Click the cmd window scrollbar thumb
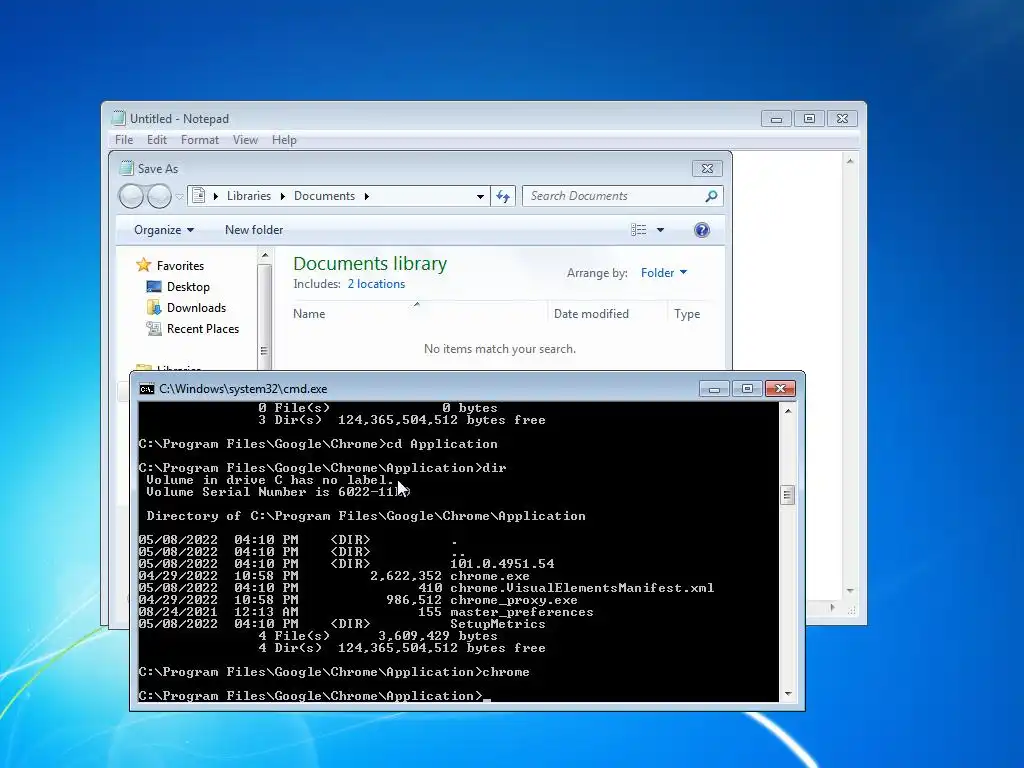Image resolution: width=1024 pixels, height=768 pixels. pyautogui.click(x=788, y=496)
